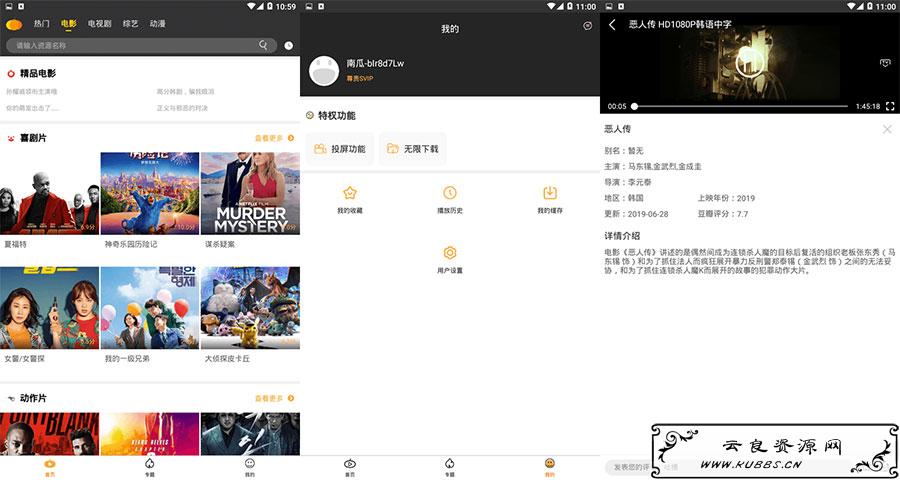Click the 主演：马东锡,金武烈,金成圭 line
The image size is (900, 480).
point(653,167)
